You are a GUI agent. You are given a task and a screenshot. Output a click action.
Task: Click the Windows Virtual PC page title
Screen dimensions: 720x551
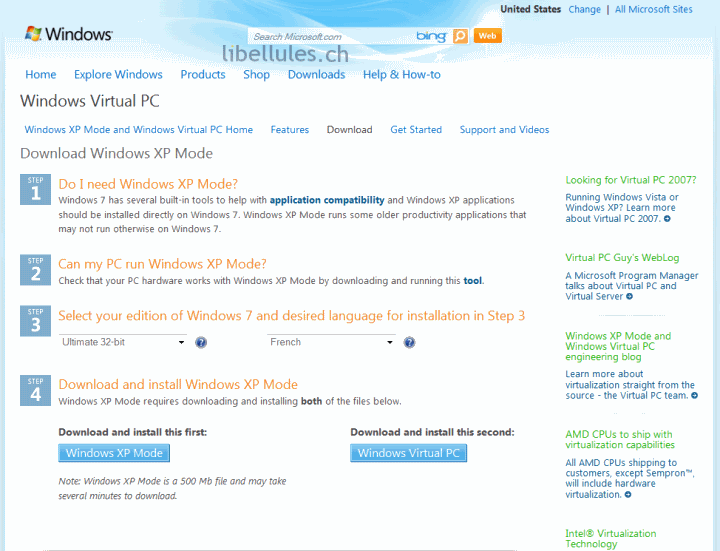click(x=90, y=101)
